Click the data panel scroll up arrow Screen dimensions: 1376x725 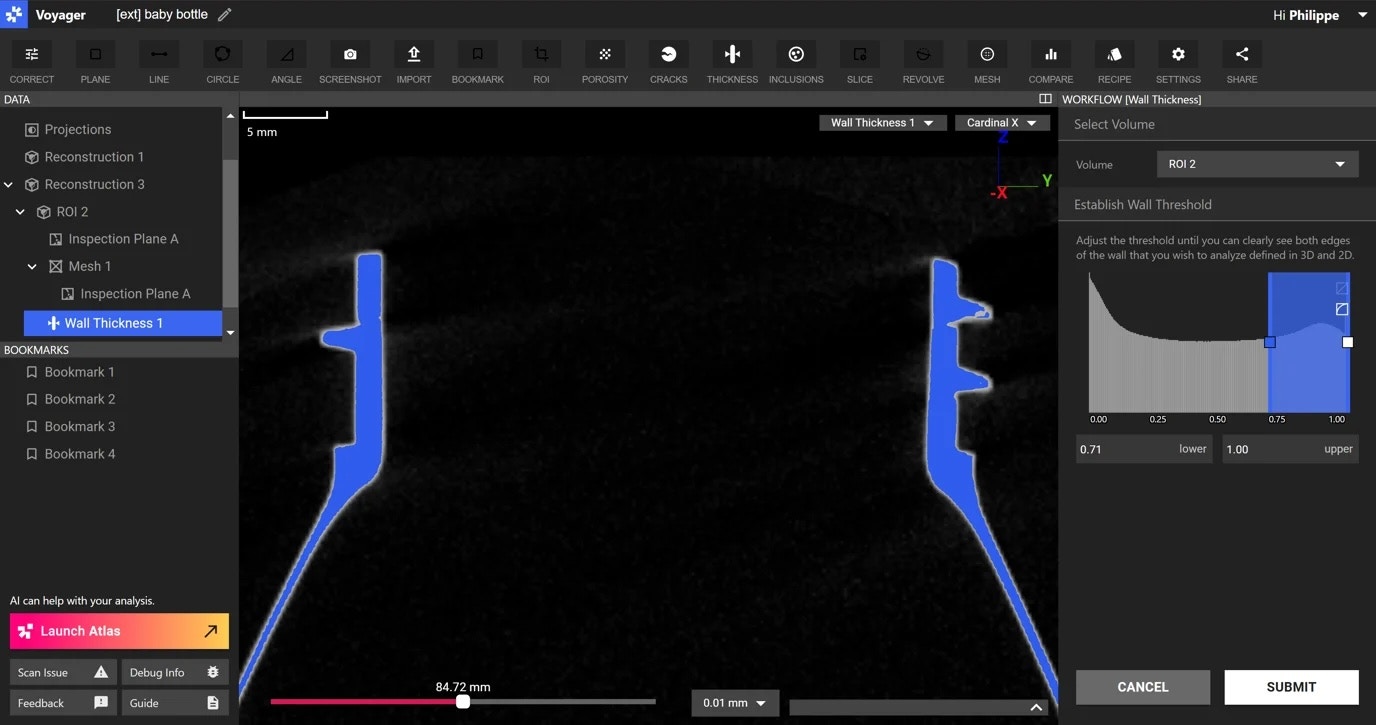(231, 116)
